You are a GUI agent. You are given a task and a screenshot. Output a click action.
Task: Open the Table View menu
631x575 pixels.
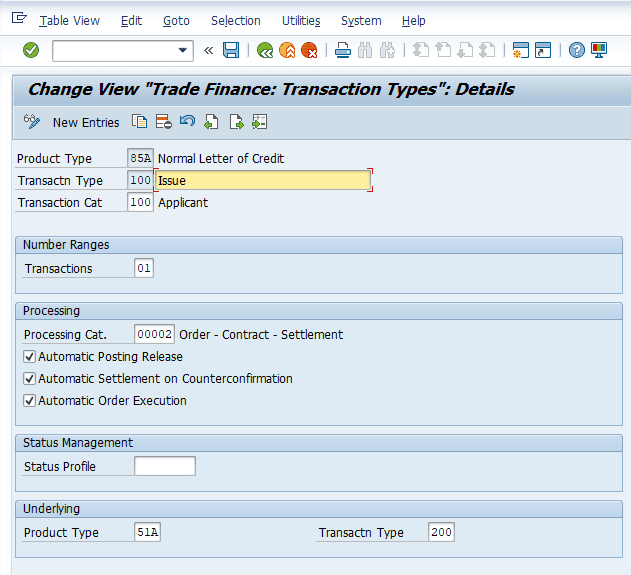click(x=69, y=20)
